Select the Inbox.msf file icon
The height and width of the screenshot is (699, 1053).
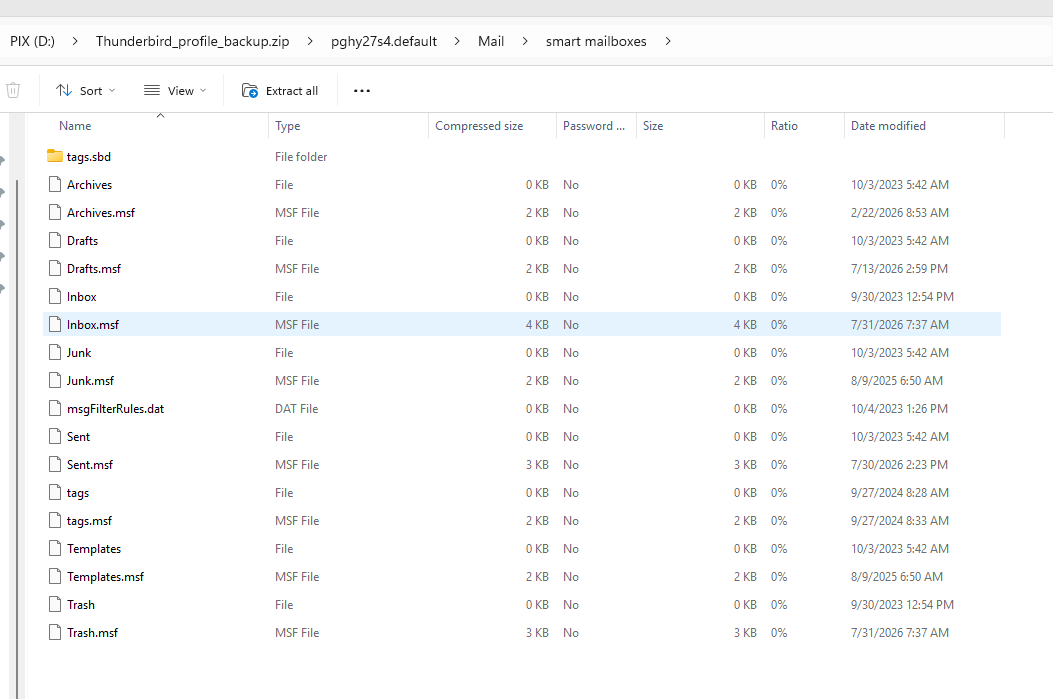55,324
